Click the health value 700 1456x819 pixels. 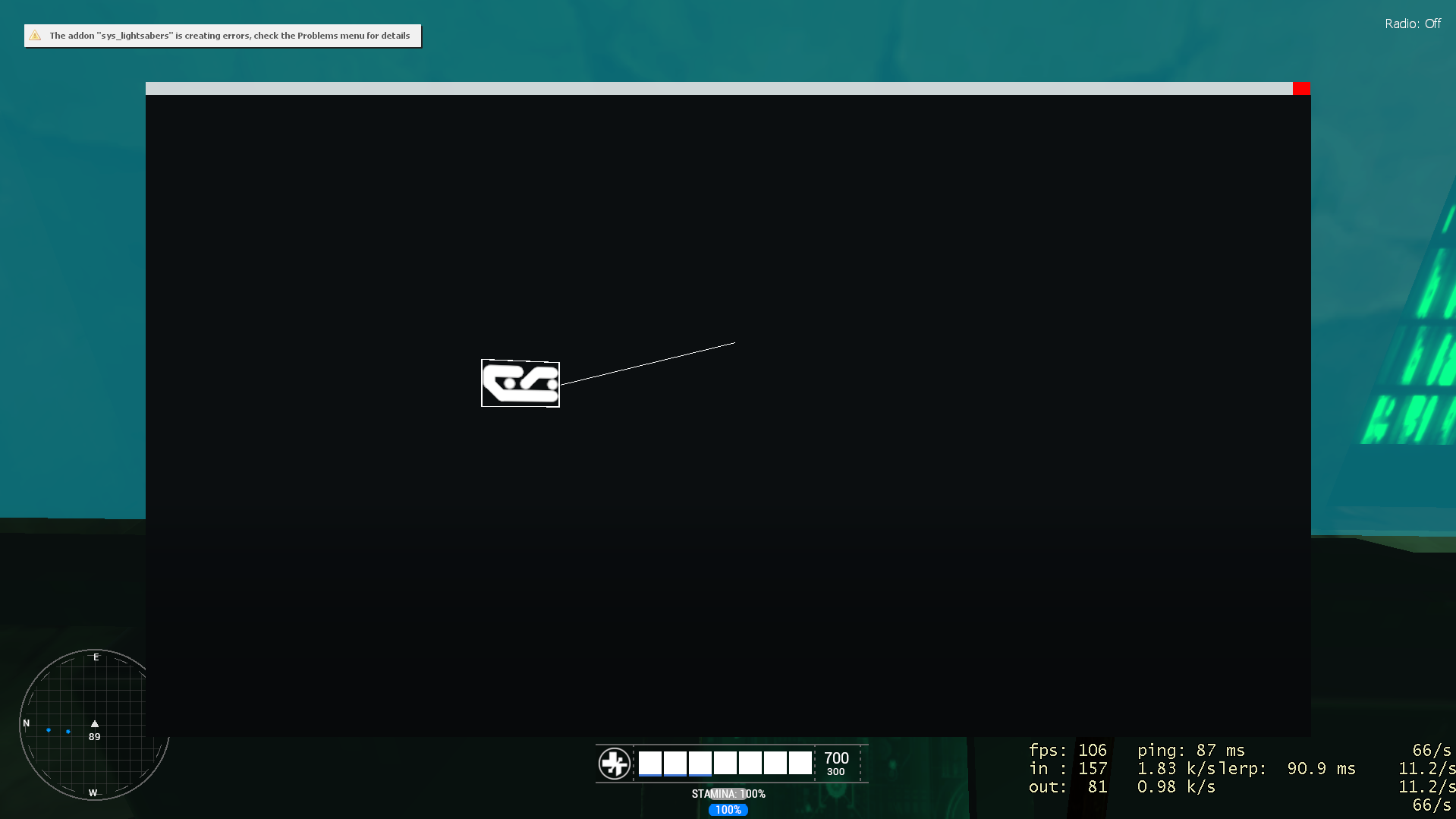coord(836,758)
